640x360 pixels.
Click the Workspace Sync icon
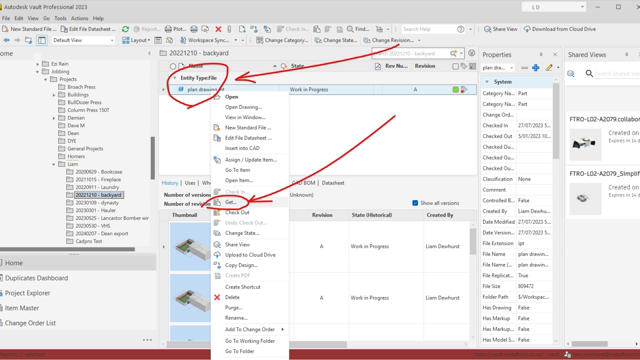tap(183, 40)
